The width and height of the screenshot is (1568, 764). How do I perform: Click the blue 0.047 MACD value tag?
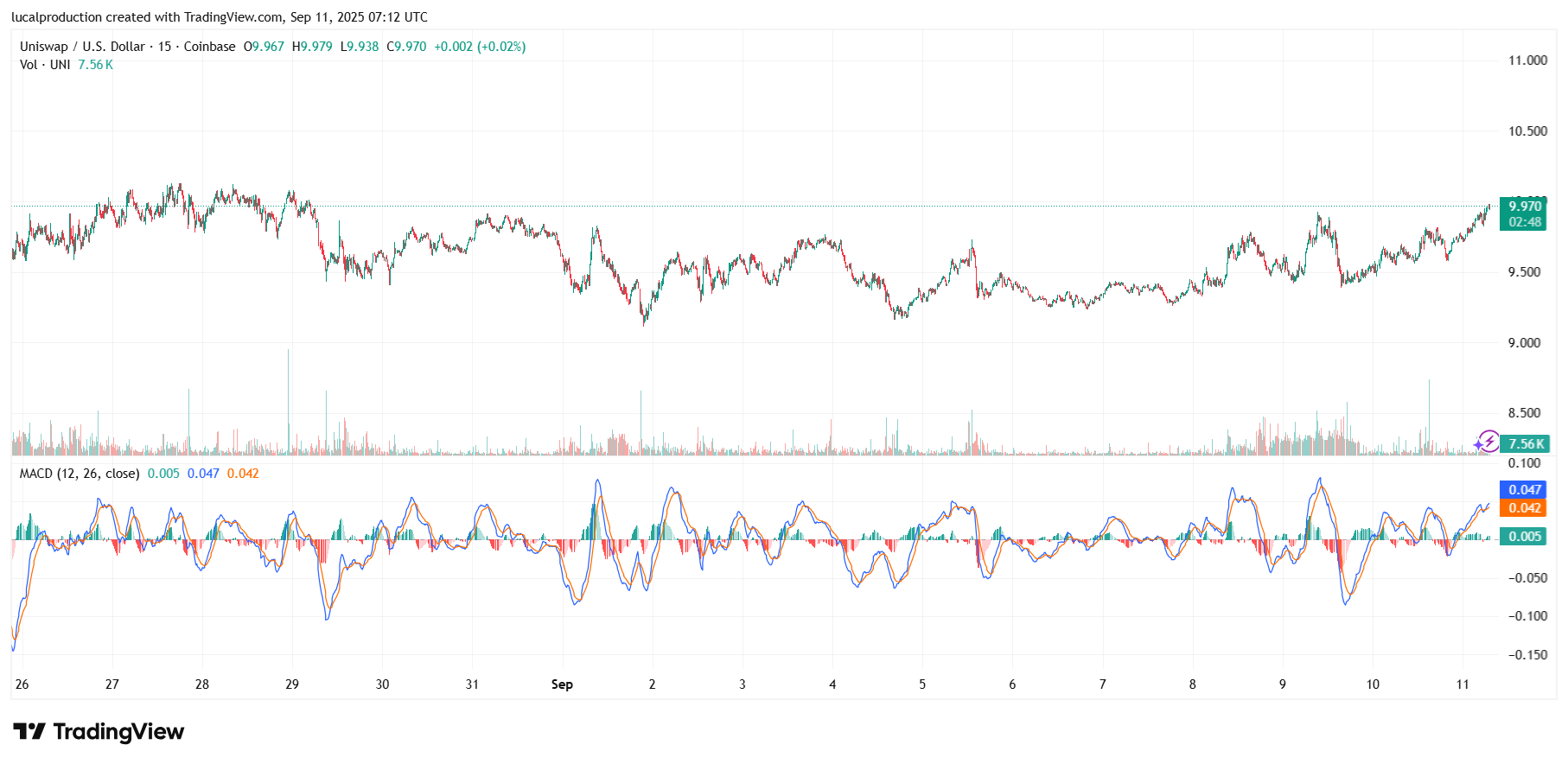point(1525,490)
